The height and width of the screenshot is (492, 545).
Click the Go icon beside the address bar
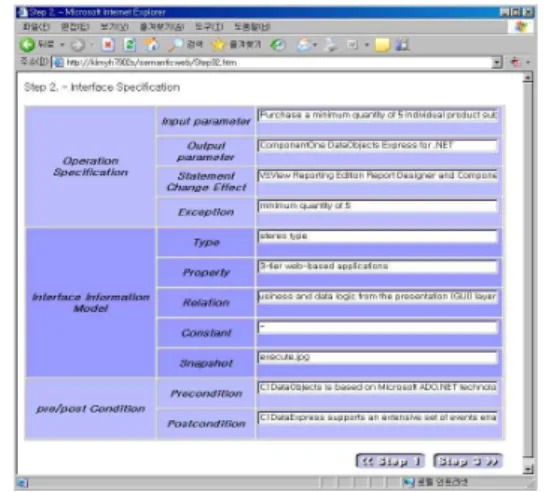coord(515,62)
